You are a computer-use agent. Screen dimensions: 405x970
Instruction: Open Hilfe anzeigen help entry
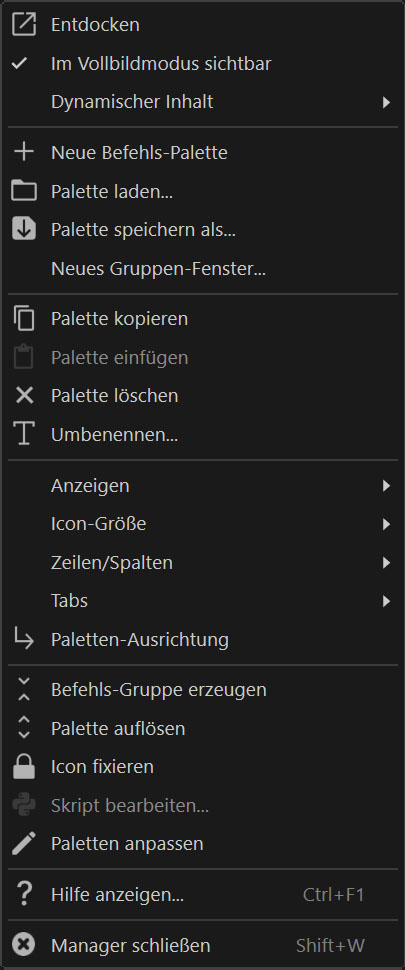(202, 895)
